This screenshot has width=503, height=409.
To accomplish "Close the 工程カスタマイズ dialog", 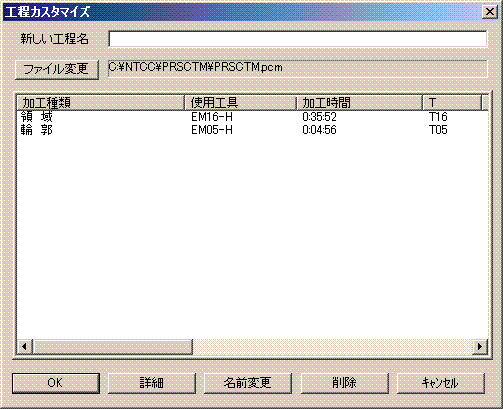I will (x=490, y=12).
